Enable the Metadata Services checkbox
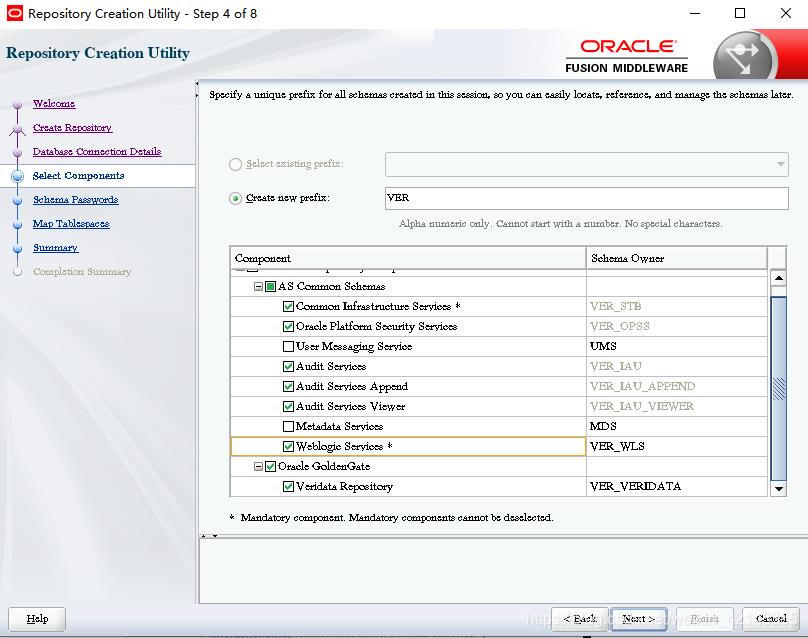808x638 pixels. point(289,426)
